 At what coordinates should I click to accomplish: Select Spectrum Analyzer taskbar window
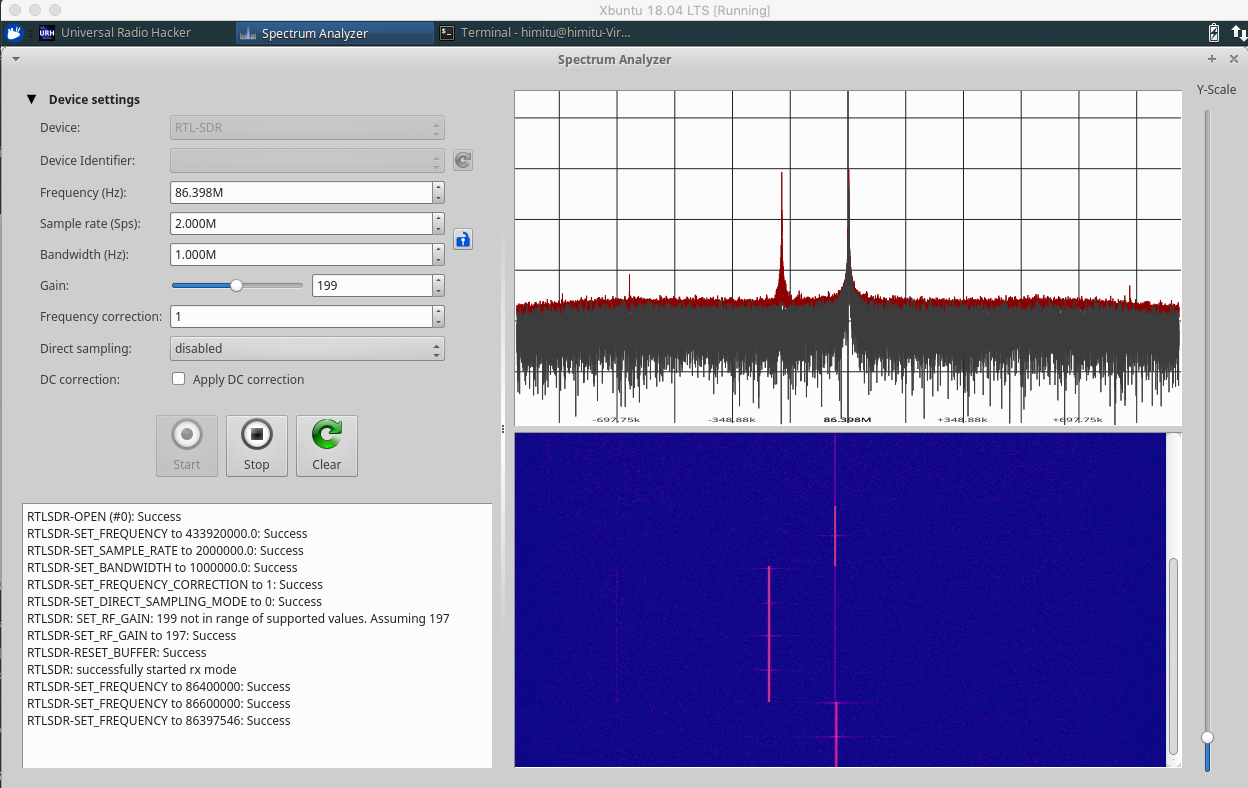335,33
